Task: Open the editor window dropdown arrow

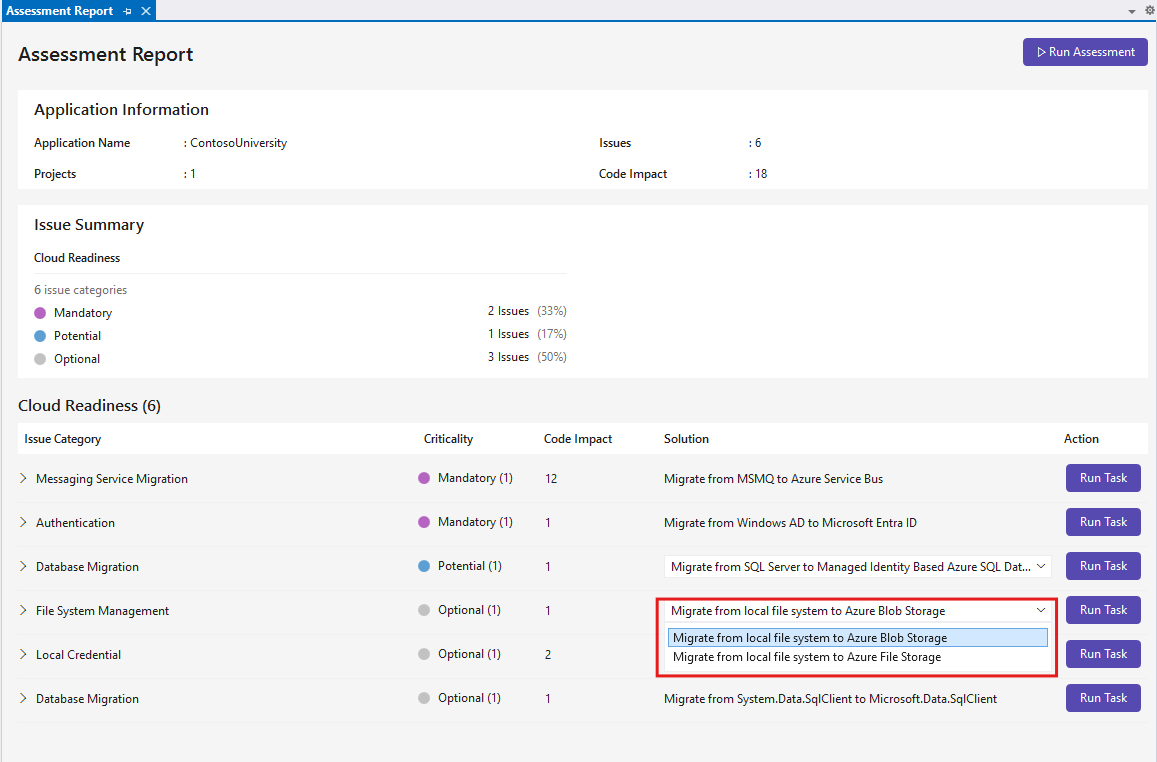Action: tap(1131, 10)
